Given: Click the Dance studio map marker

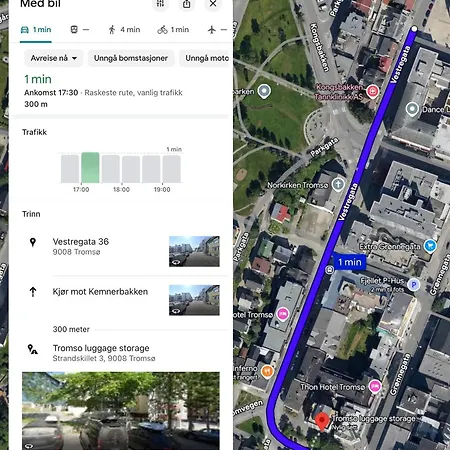Looking at the screenshot, I should [412, 109].
